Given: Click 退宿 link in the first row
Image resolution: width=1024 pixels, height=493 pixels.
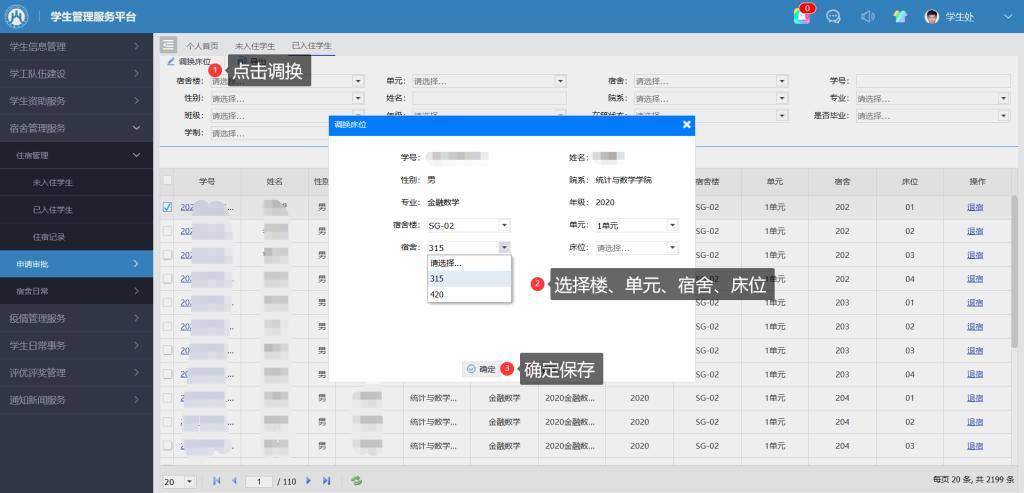Looking at the screenshot, I should click(974, 208).
